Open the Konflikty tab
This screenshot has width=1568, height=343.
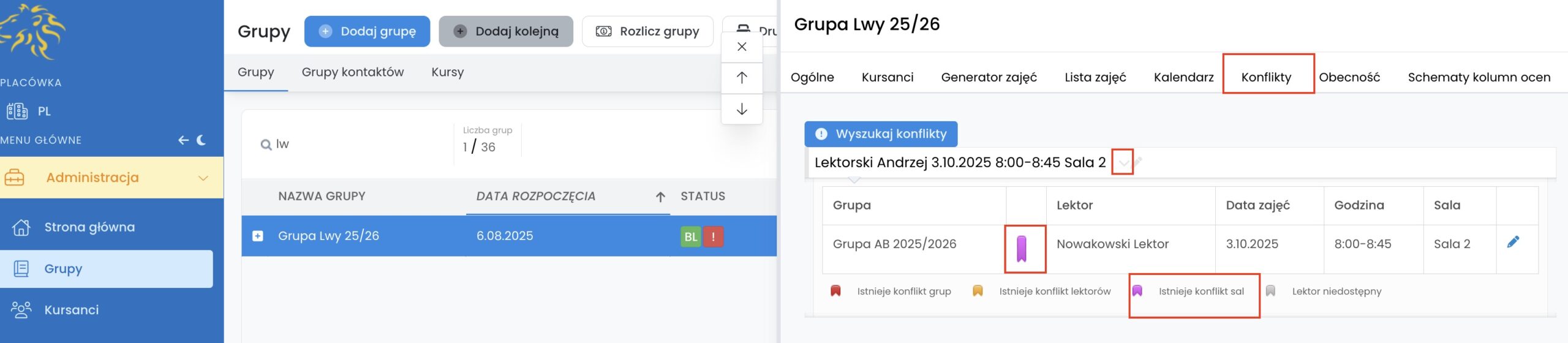1265,77
